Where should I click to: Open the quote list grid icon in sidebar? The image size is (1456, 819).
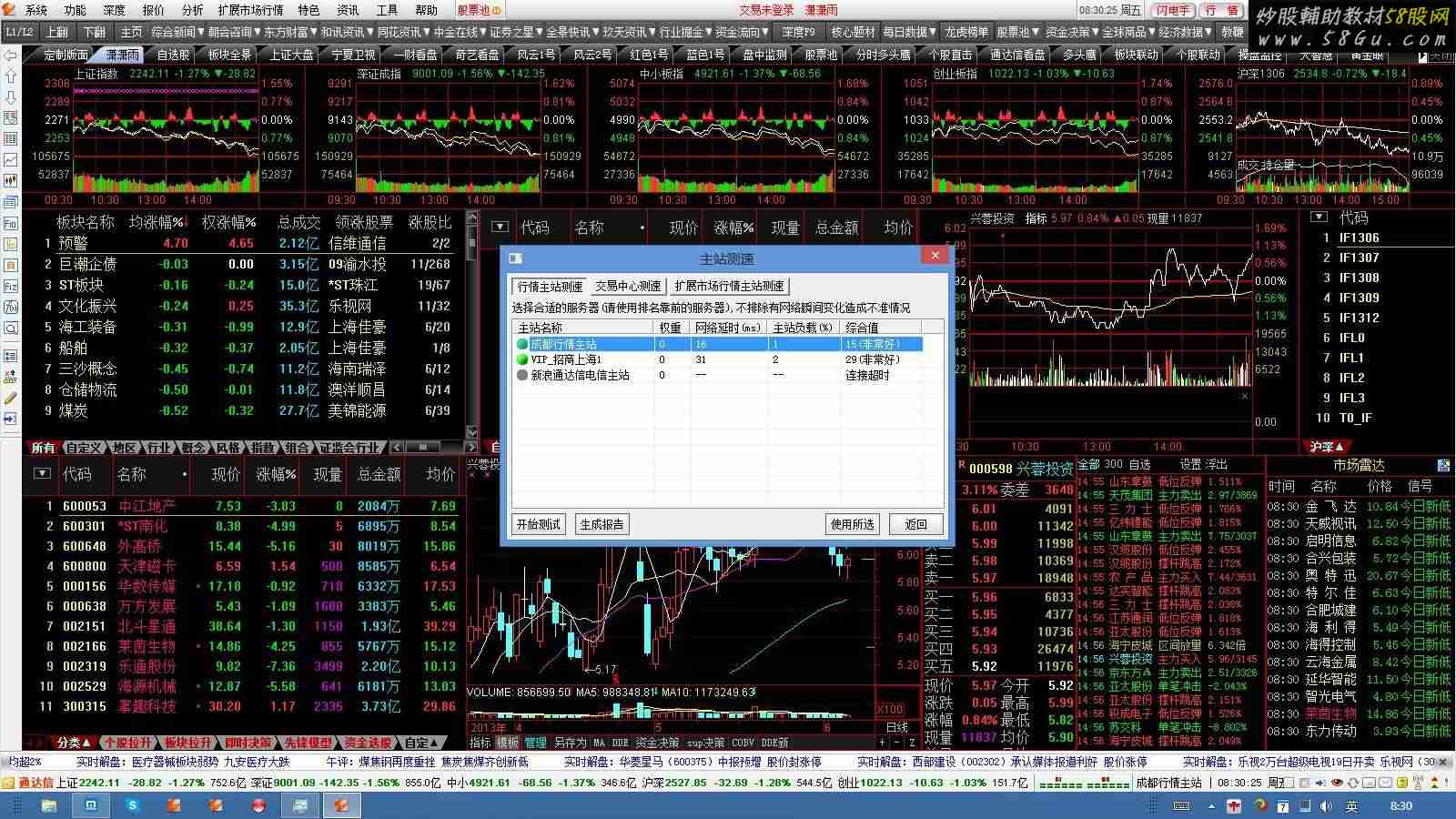pyautogui.click(x=11, y=139)
